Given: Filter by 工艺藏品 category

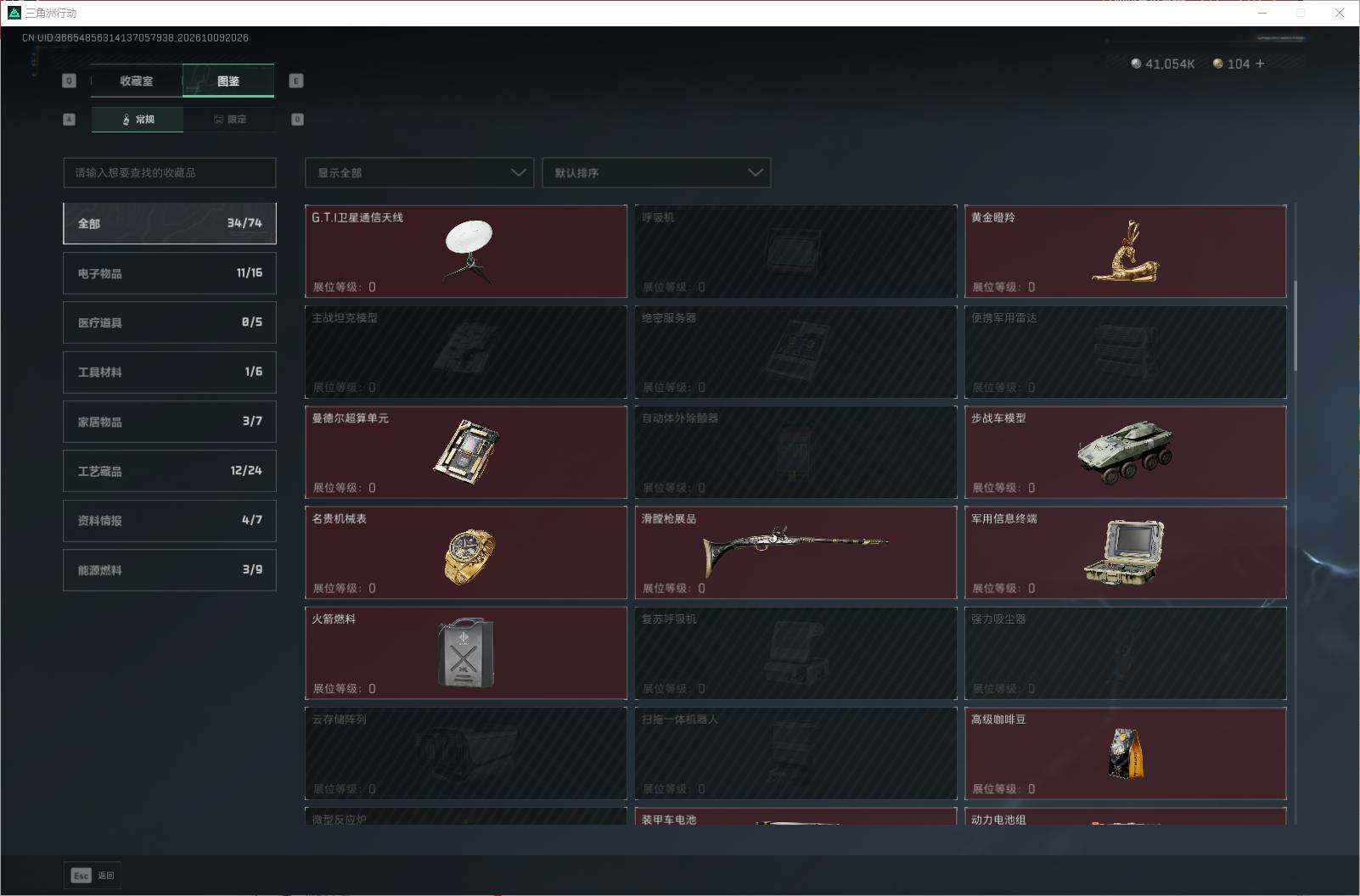Looking at the screenshot, I should tap(170, 471).
